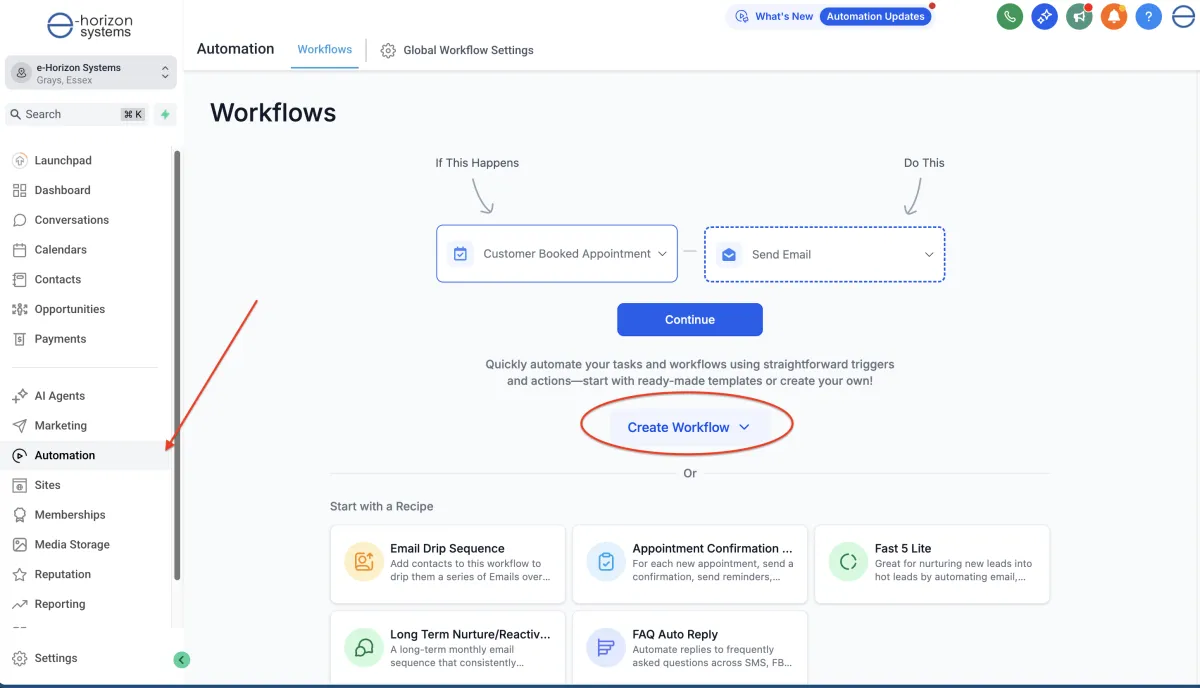Click the Launchpad sidebar icon

click(20, 161)
